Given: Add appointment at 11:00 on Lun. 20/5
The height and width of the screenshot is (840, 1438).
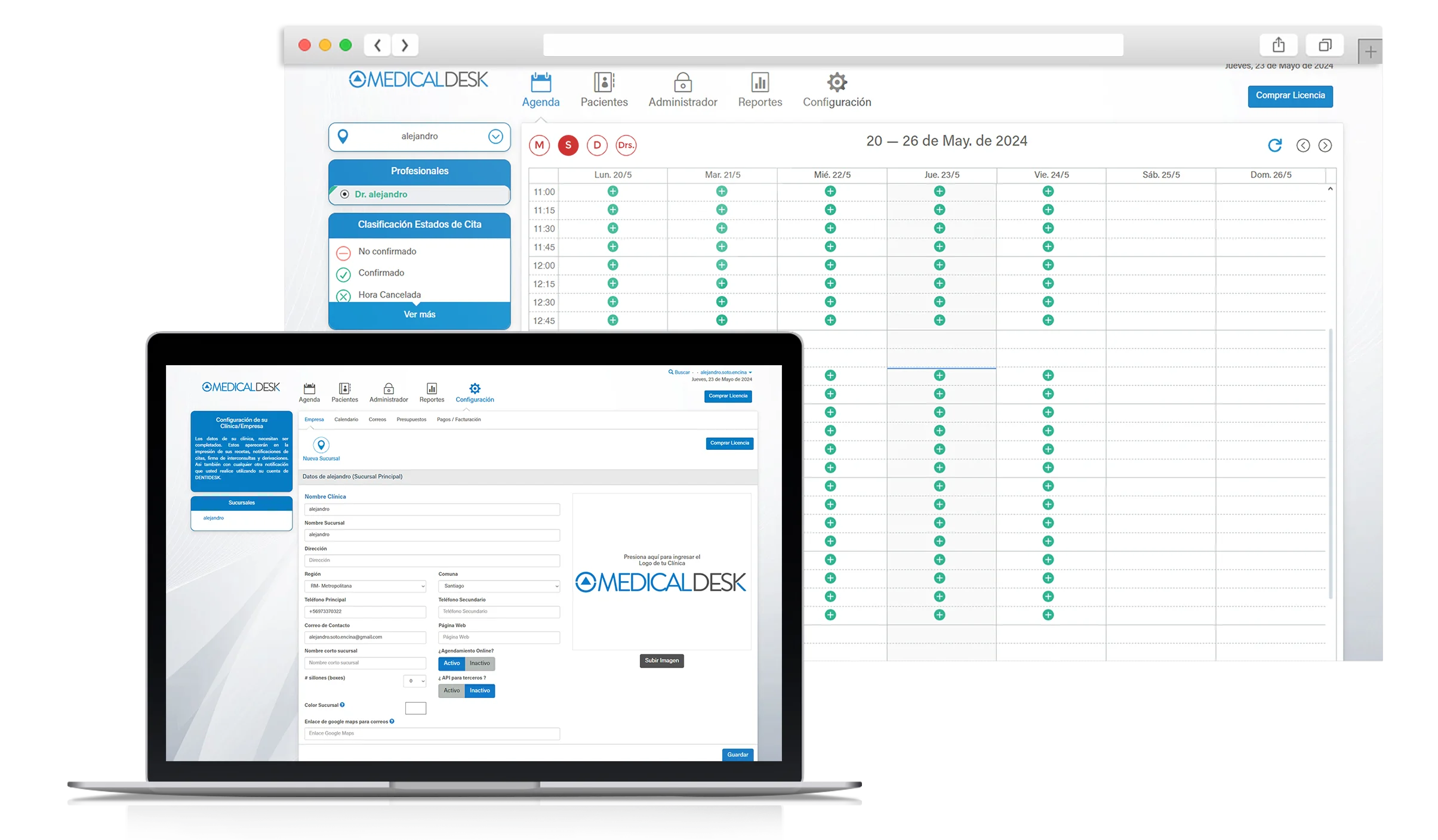Looking at the screenshot, I should [612, 192].
